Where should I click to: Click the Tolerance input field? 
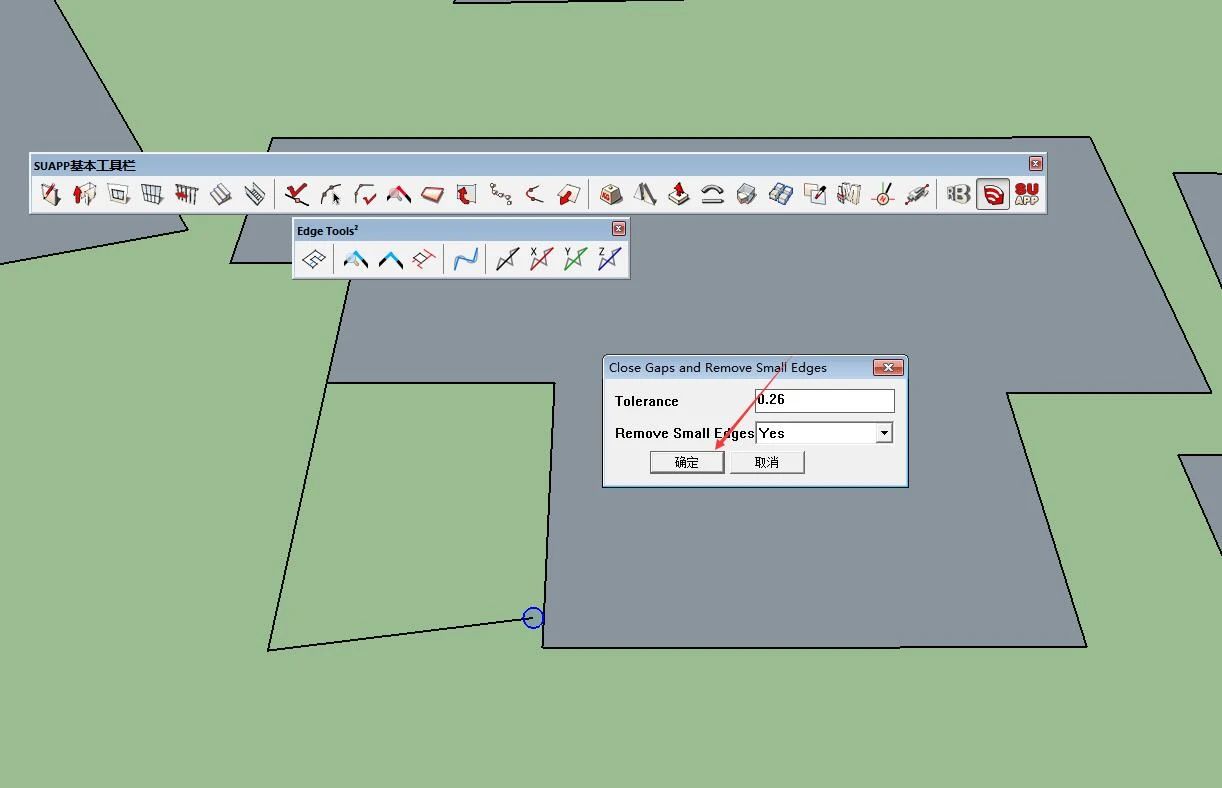click(825, 400)
